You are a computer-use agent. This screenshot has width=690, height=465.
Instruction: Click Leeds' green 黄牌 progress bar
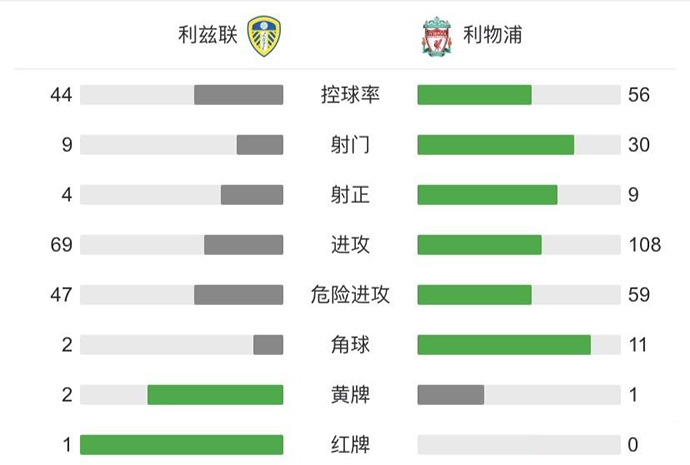(x=215, y=395)
